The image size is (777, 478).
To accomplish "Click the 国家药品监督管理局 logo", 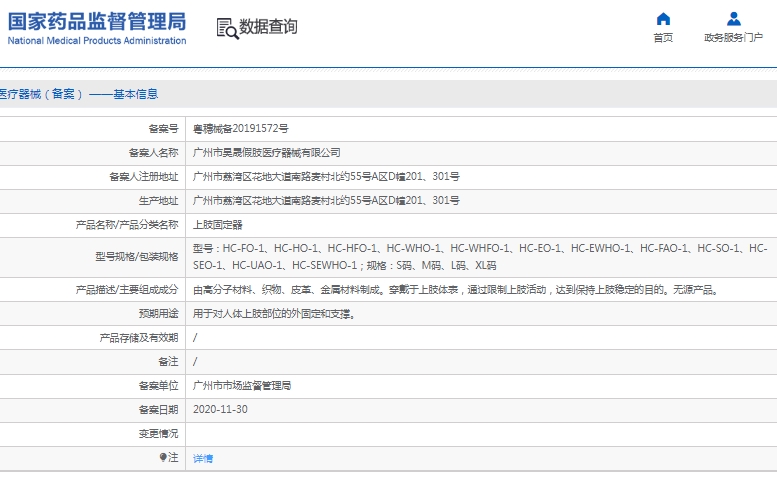I will click(x=97, y=22).
